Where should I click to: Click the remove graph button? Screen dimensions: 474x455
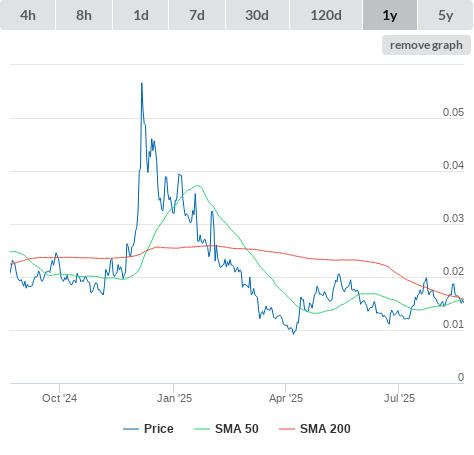(x=426, y=45)
